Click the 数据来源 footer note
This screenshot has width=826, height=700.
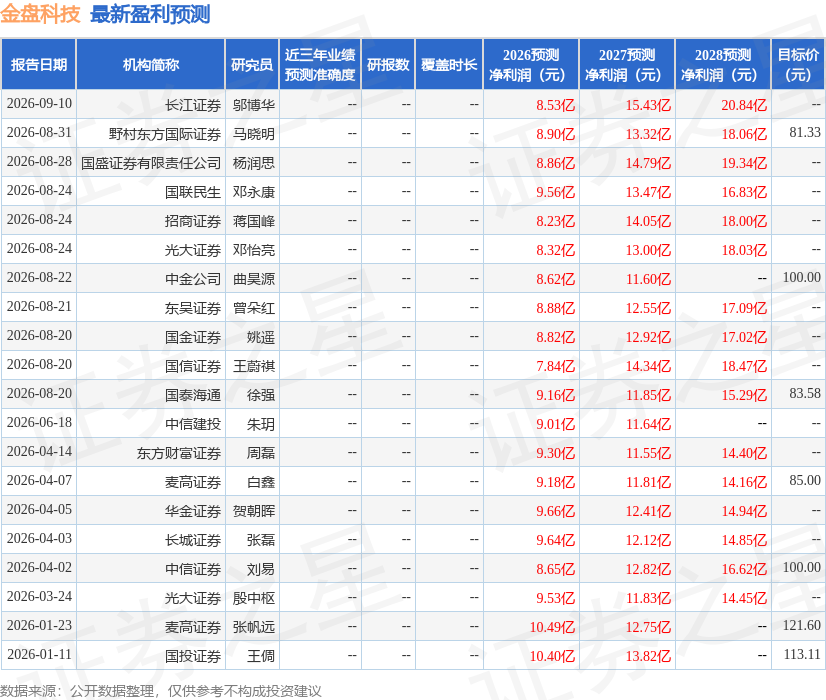161,691
